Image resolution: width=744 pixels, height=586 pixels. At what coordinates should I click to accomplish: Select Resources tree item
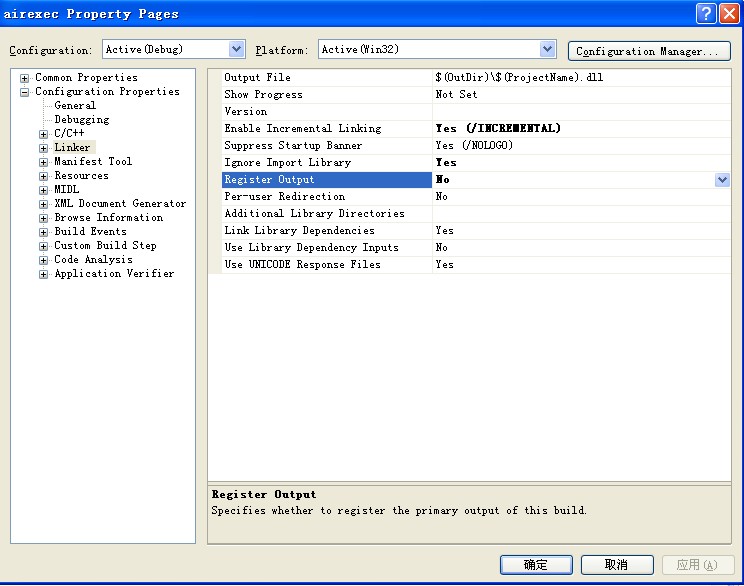coord(81,176)
